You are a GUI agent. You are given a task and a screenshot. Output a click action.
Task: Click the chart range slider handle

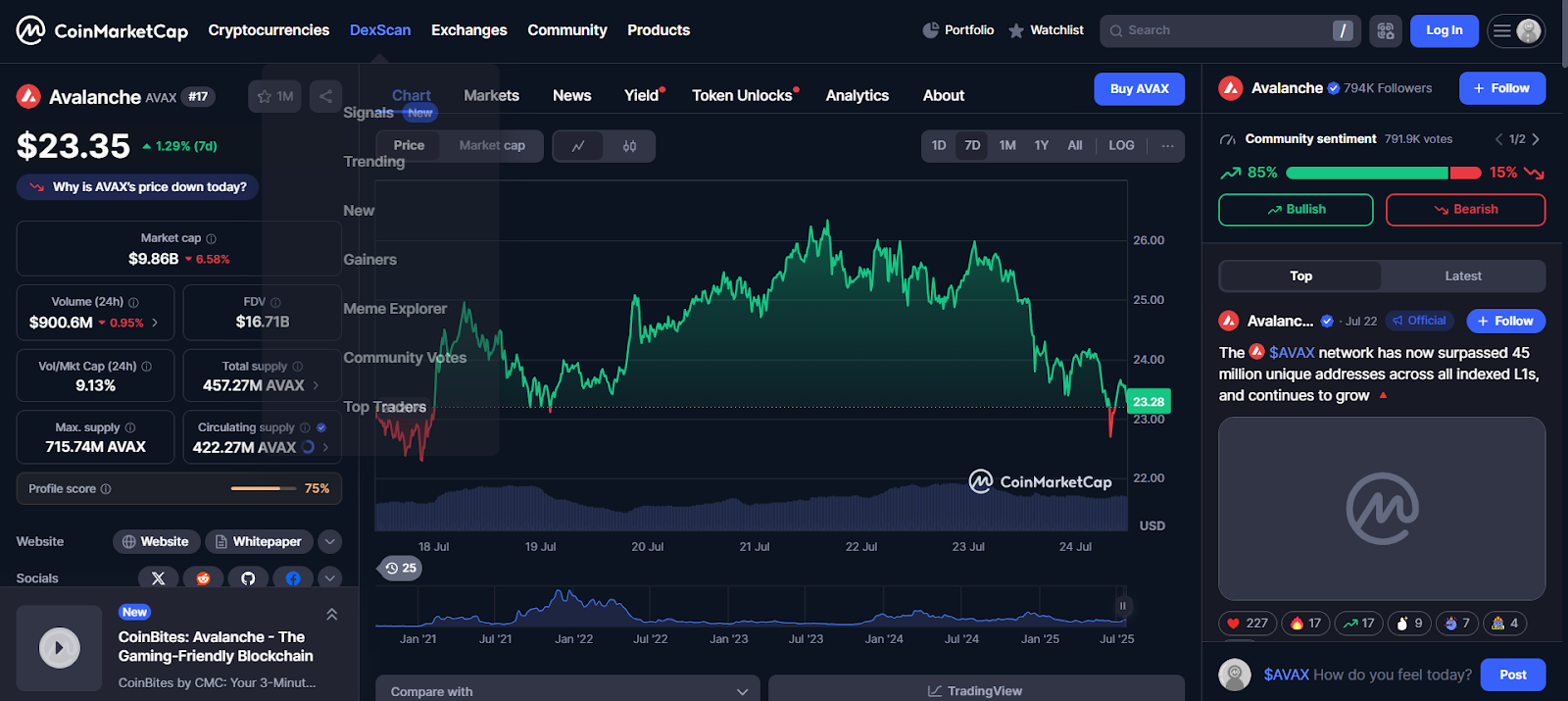point(1122,606)
